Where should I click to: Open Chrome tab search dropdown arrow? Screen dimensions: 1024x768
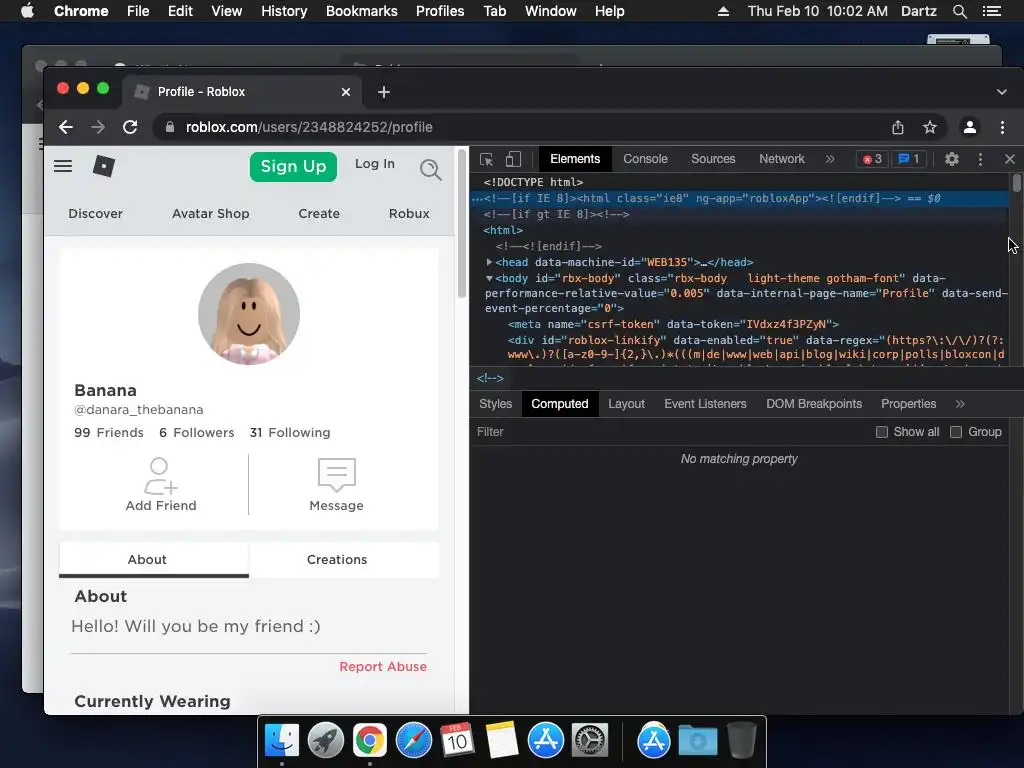pyautogui.click(x=1002, y=92)
